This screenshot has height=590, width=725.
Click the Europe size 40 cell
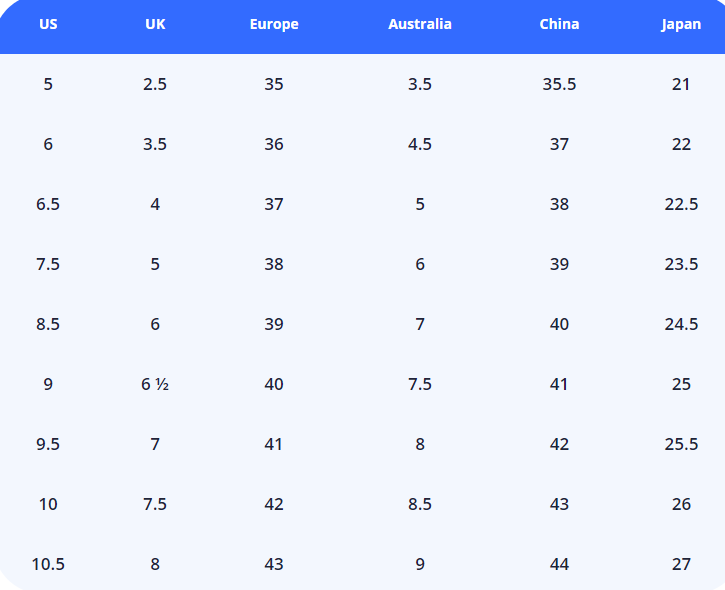pos(274,384)
